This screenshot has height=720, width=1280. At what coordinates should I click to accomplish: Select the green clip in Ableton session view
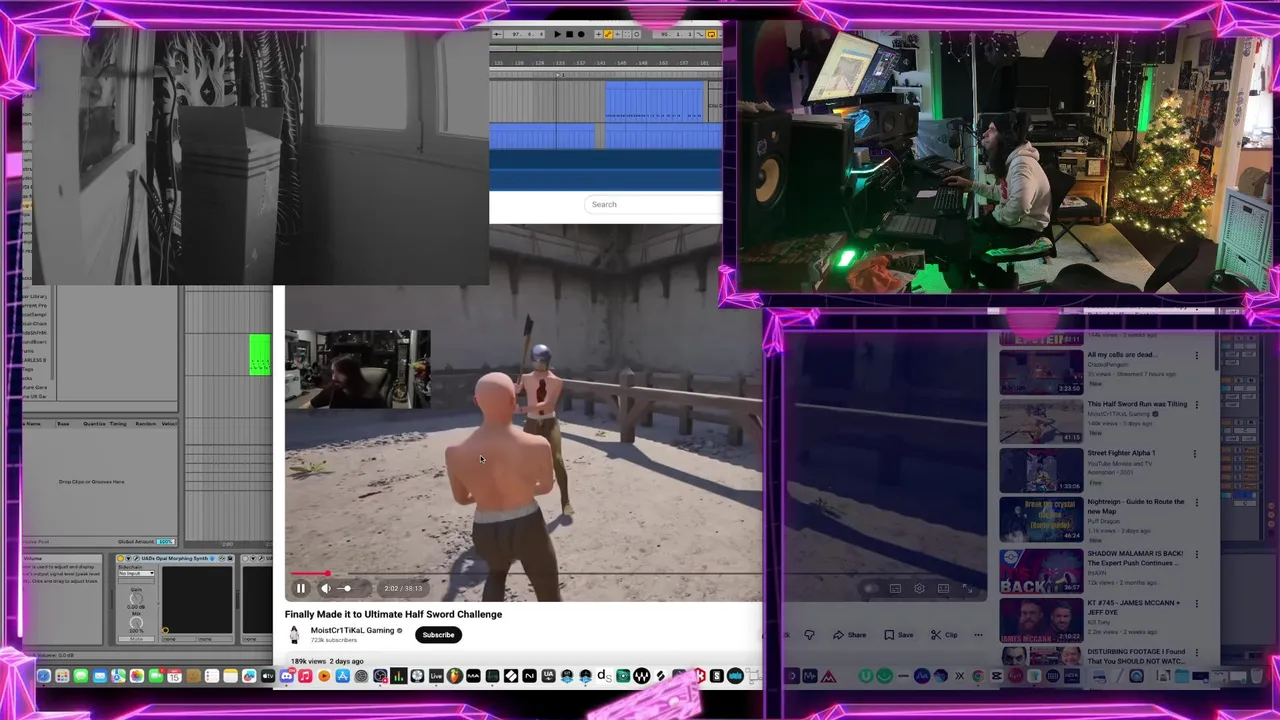(x=260, y=355)
